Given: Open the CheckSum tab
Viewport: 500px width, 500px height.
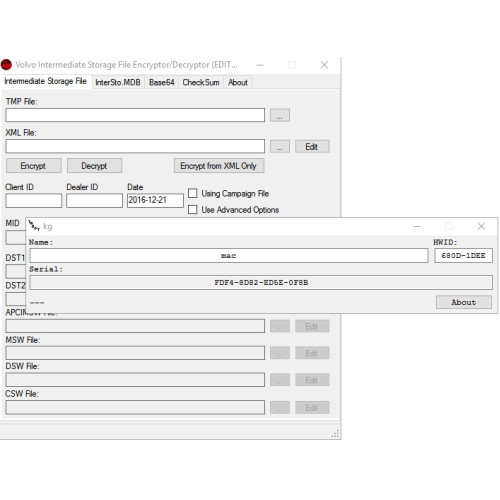Looking at the screenshot, I should [201, 82].
